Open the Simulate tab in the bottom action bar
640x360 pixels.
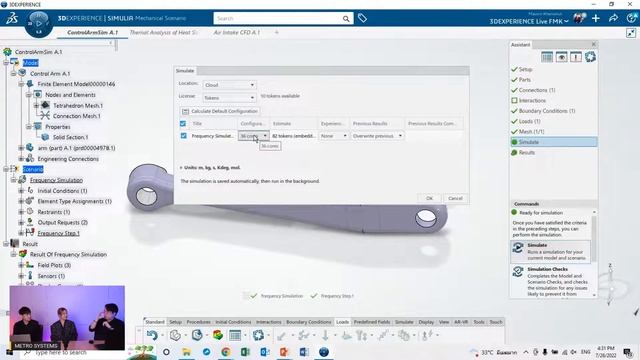click(404, 322)
